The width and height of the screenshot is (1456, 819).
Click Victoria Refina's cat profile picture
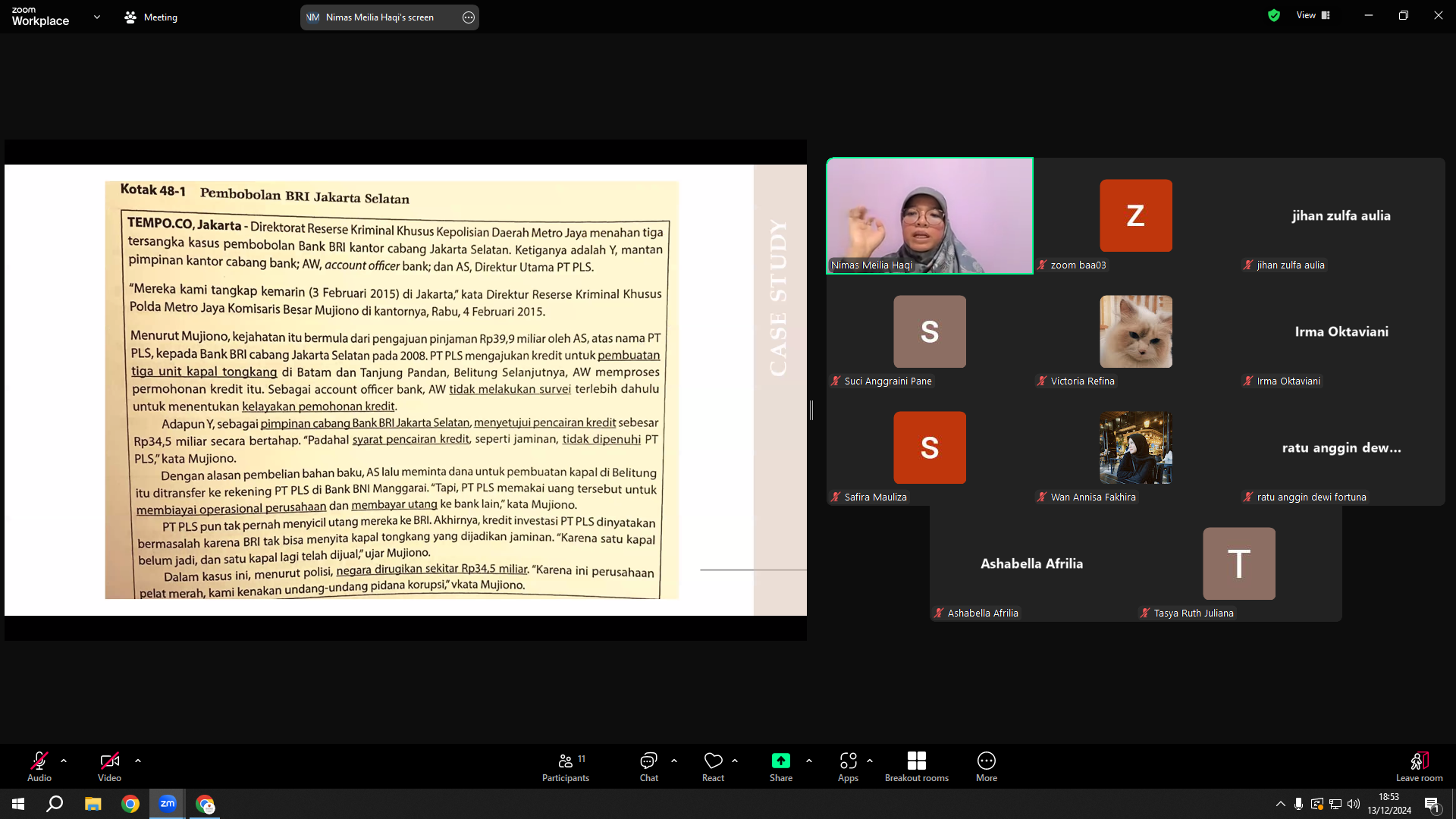click(x=1136, y=331)
